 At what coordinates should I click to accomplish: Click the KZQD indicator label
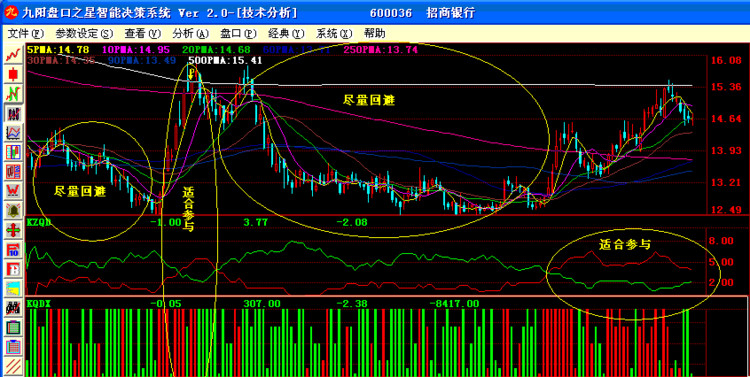[x=39, y=222]
